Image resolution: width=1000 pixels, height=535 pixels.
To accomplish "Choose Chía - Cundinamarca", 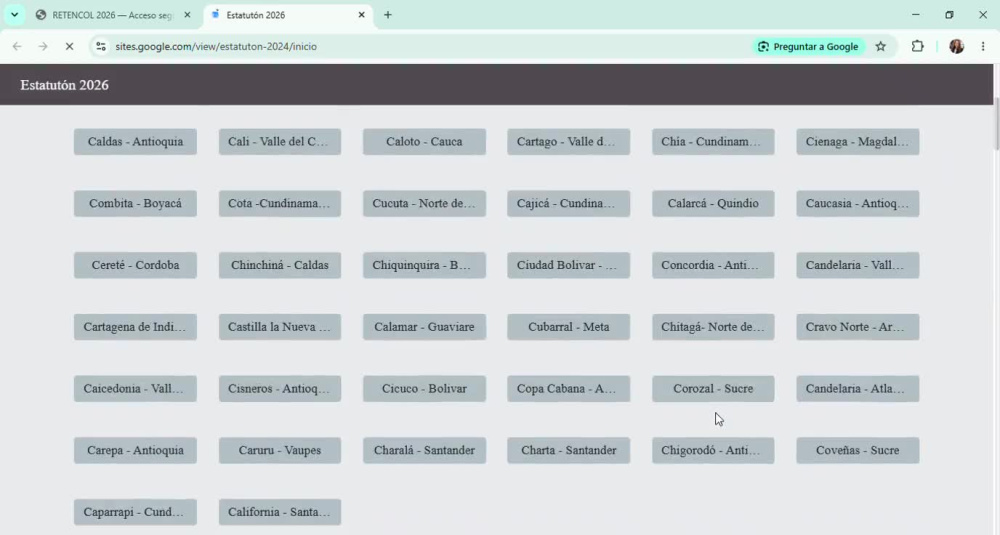I will tap(713, 142).
